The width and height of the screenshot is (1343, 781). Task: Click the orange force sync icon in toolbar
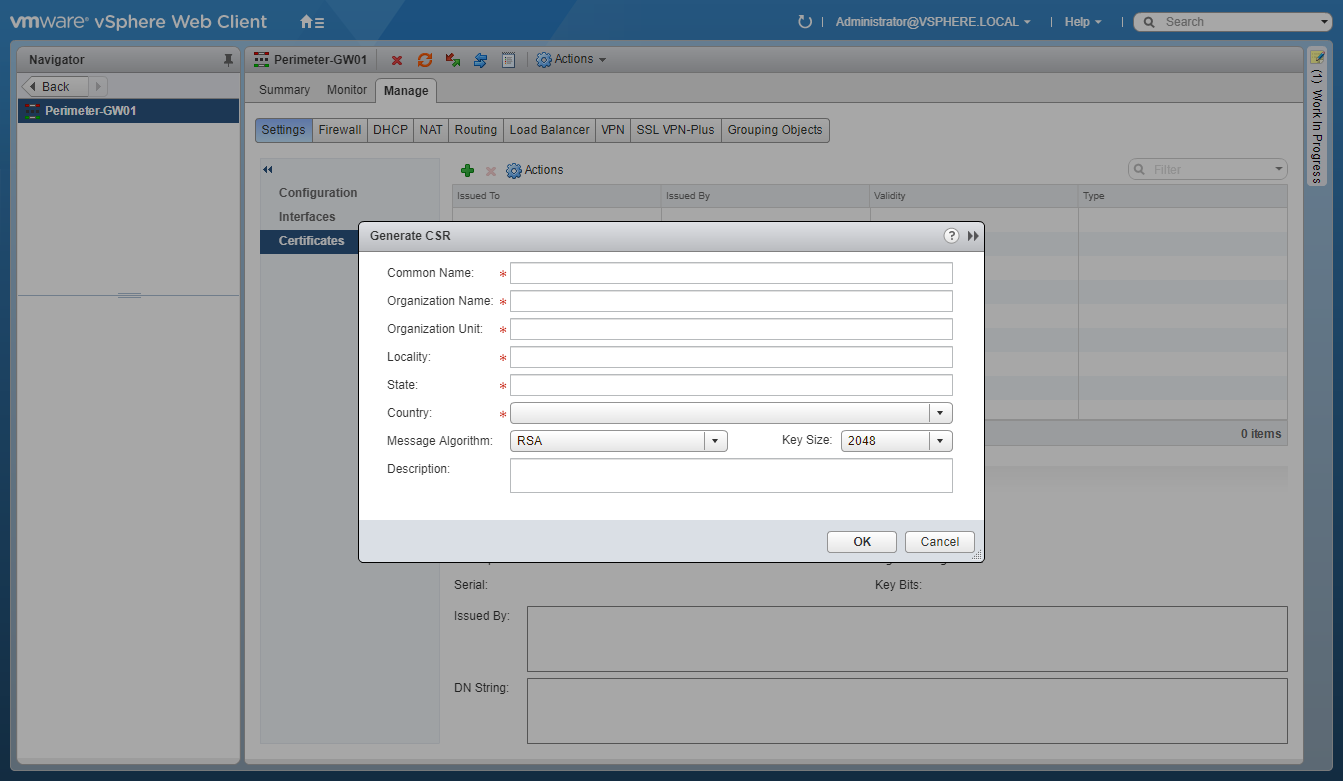point(425,60)
